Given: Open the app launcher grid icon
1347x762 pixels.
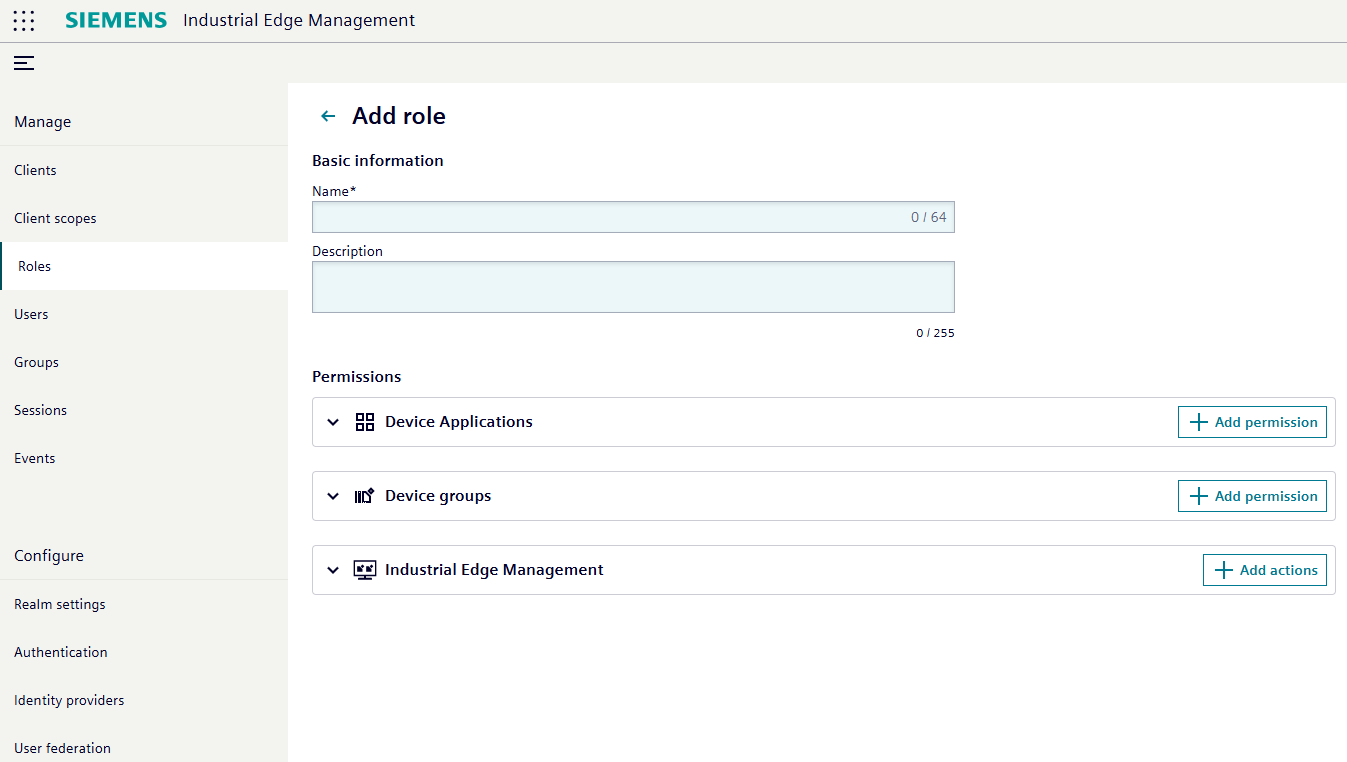Looking at the screenshot, I should (23, 21).
